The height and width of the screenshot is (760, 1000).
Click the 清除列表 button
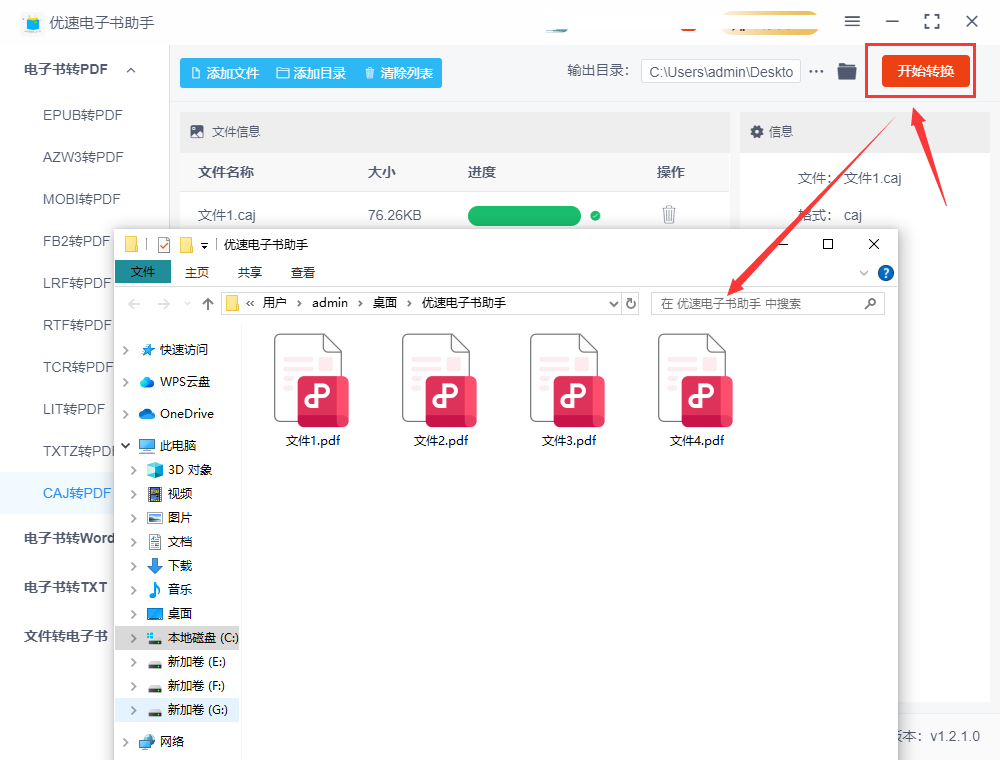point(399,73)
